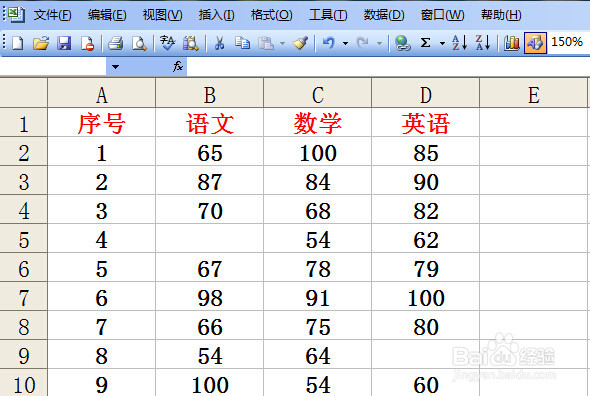Open the 帮助(H) menu

coord(501,15)
